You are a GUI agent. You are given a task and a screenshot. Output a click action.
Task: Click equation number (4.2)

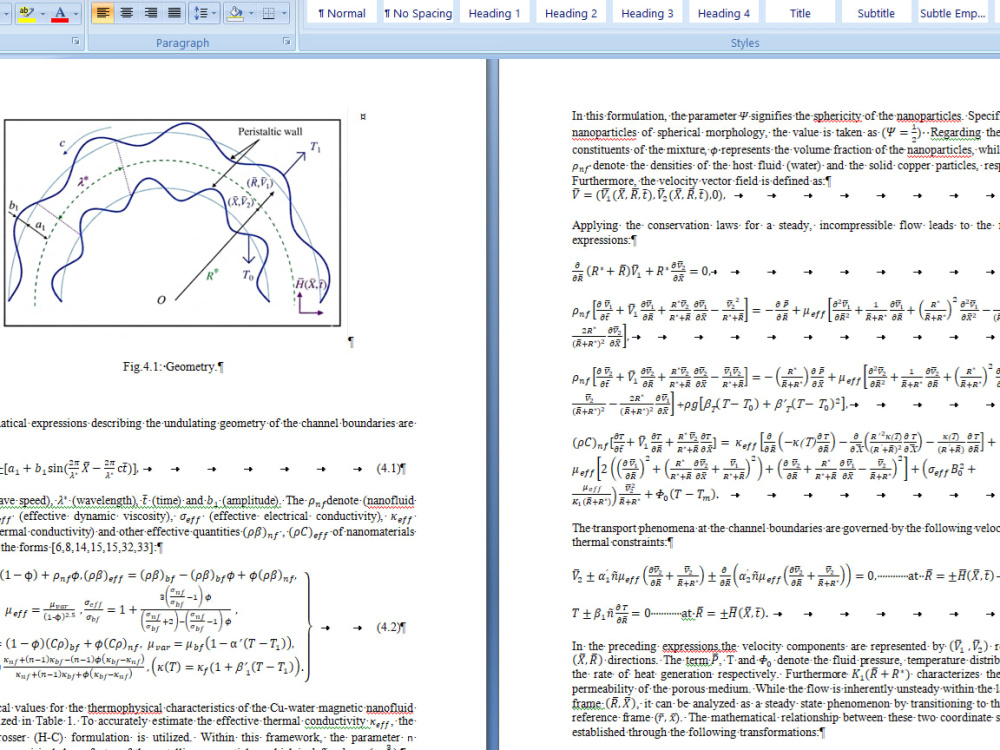click(x=388, y=627)
